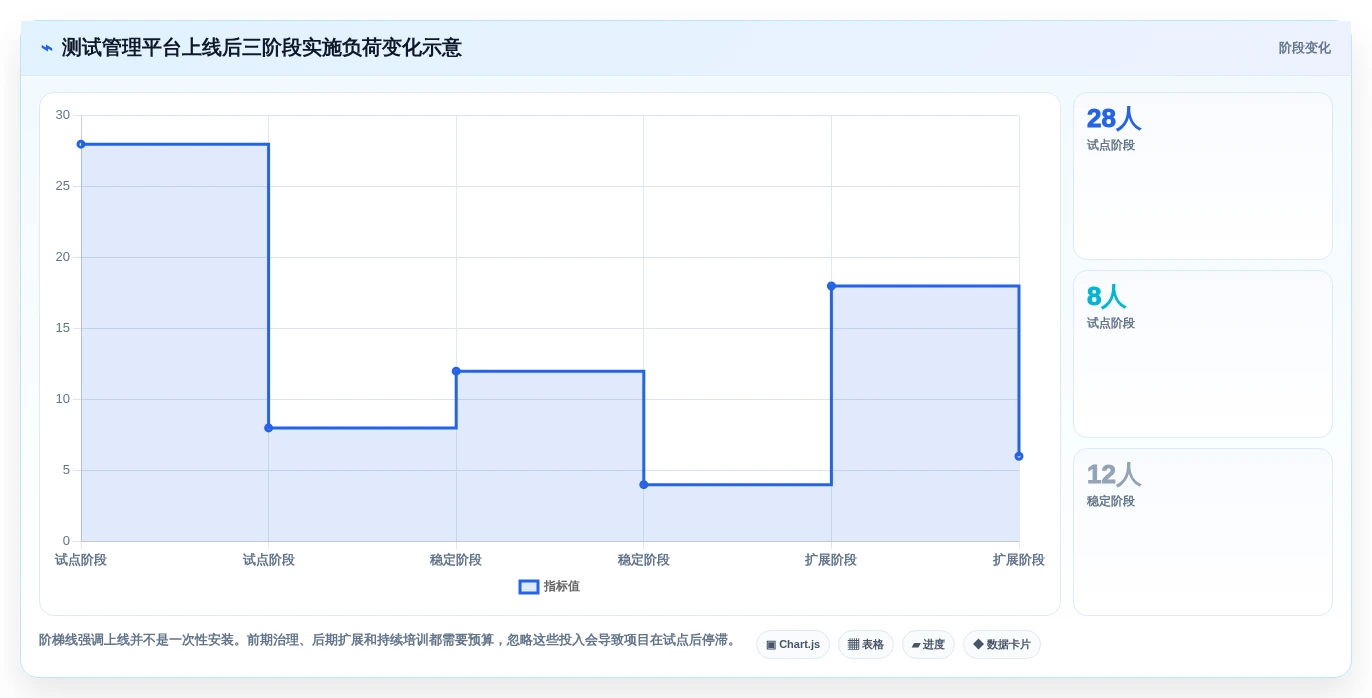Click the data point at value 8

click(x=268, y=428)
